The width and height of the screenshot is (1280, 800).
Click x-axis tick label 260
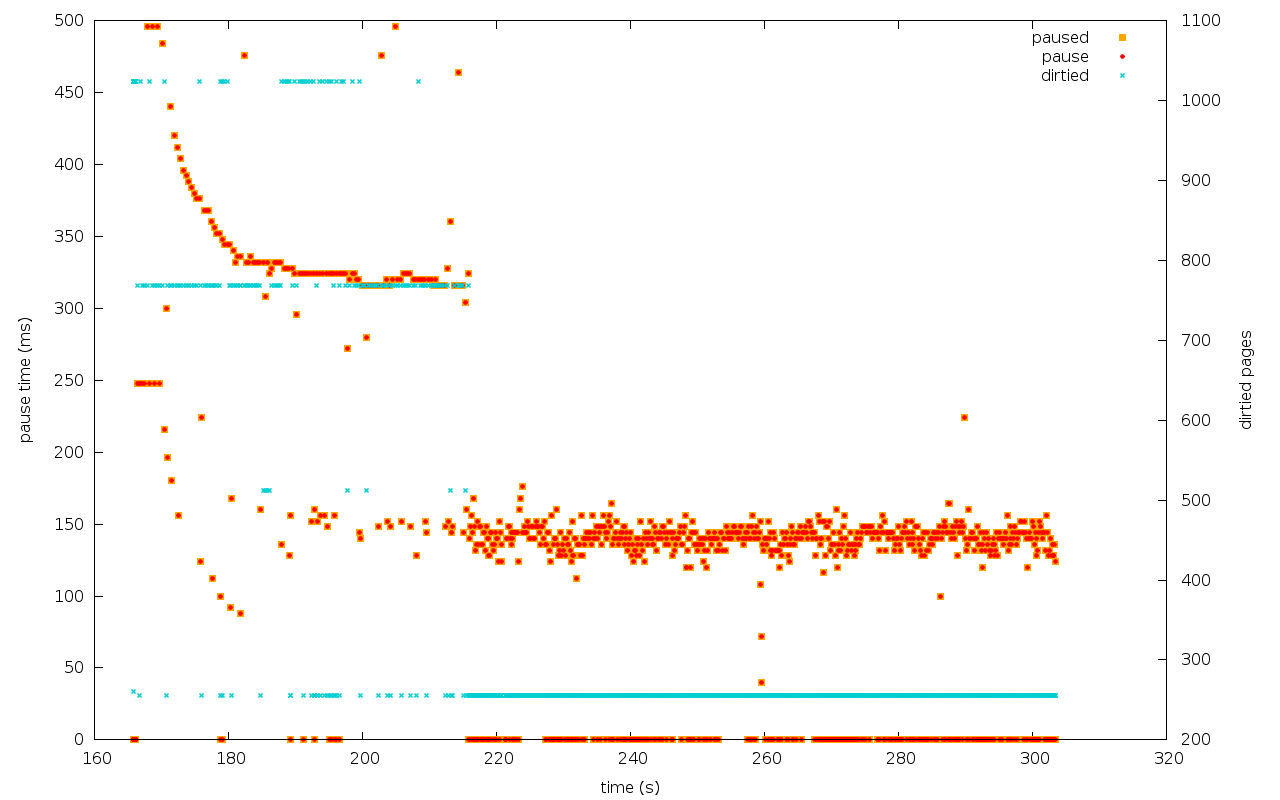pyautogui.click(x=766, y=758)
